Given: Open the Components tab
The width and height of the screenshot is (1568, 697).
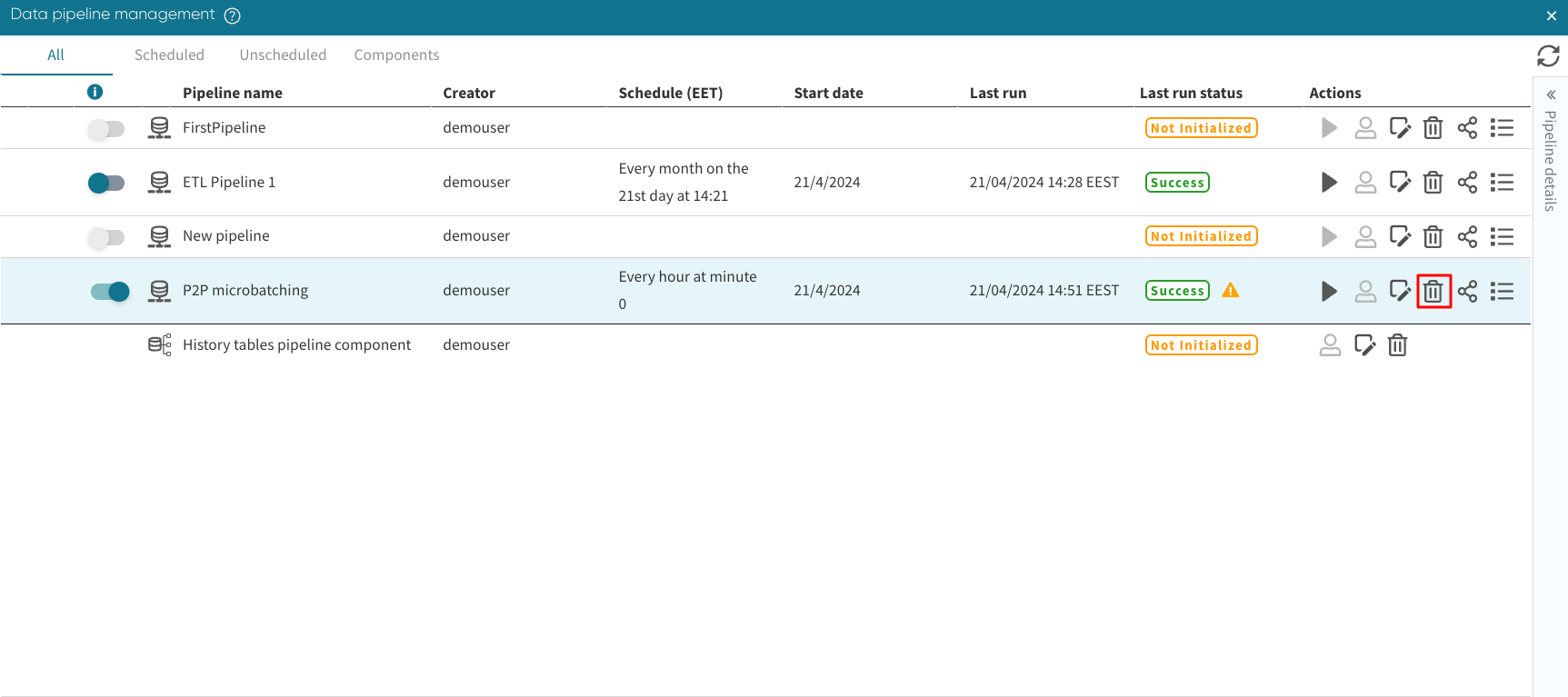Looking at the screenshot, I should 396,55.
